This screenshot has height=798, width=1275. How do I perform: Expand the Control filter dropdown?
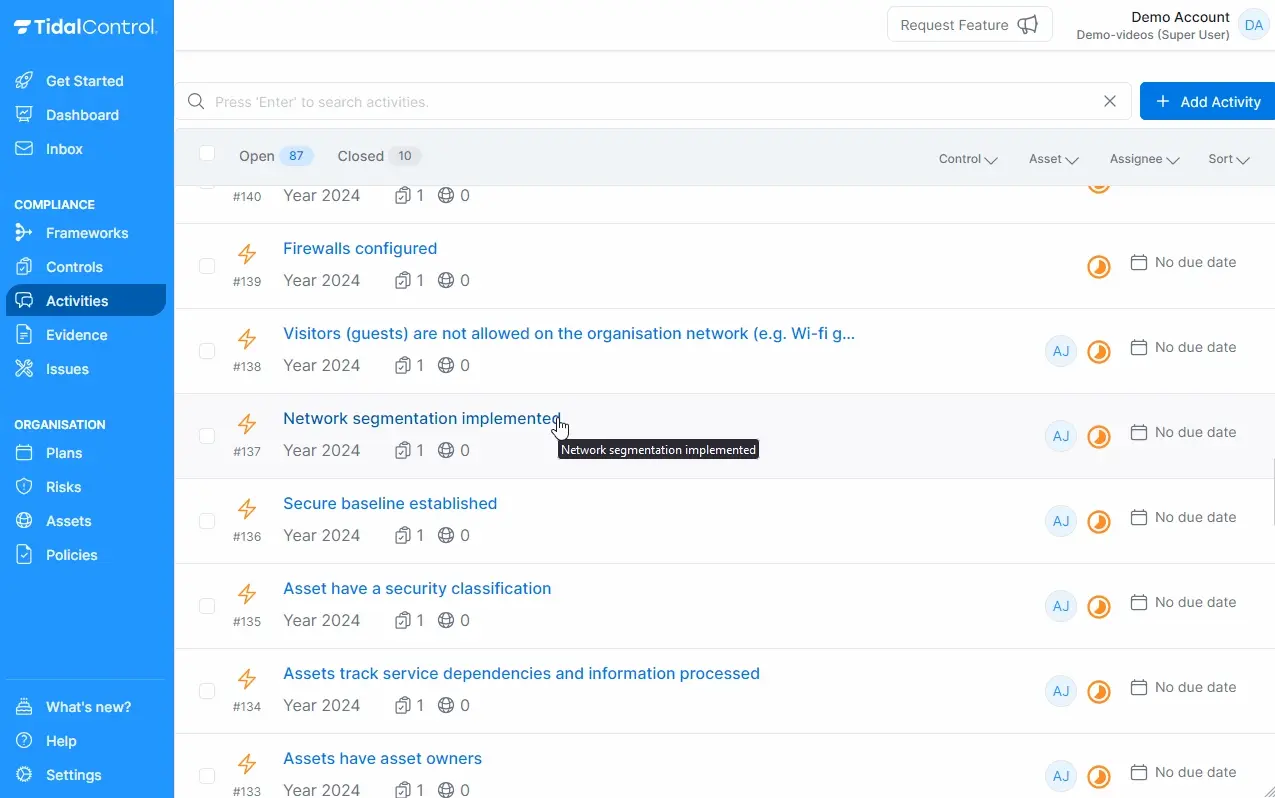tap(968, 159)
